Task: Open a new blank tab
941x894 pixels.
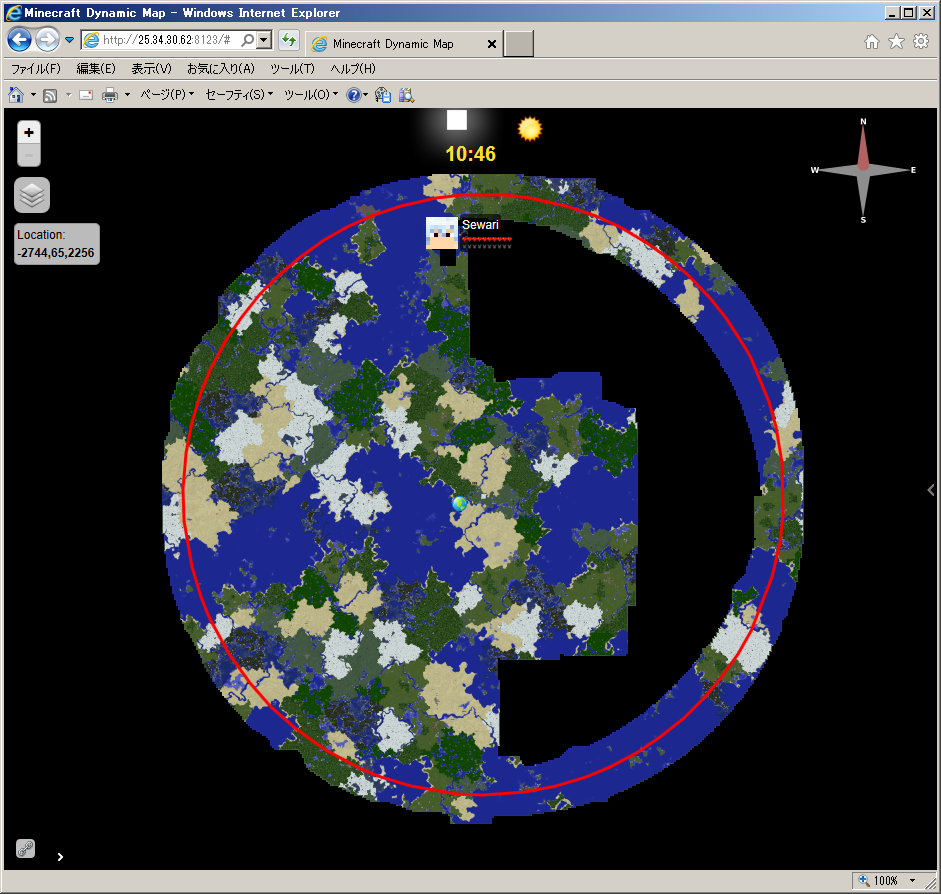Action: [519, 44]
